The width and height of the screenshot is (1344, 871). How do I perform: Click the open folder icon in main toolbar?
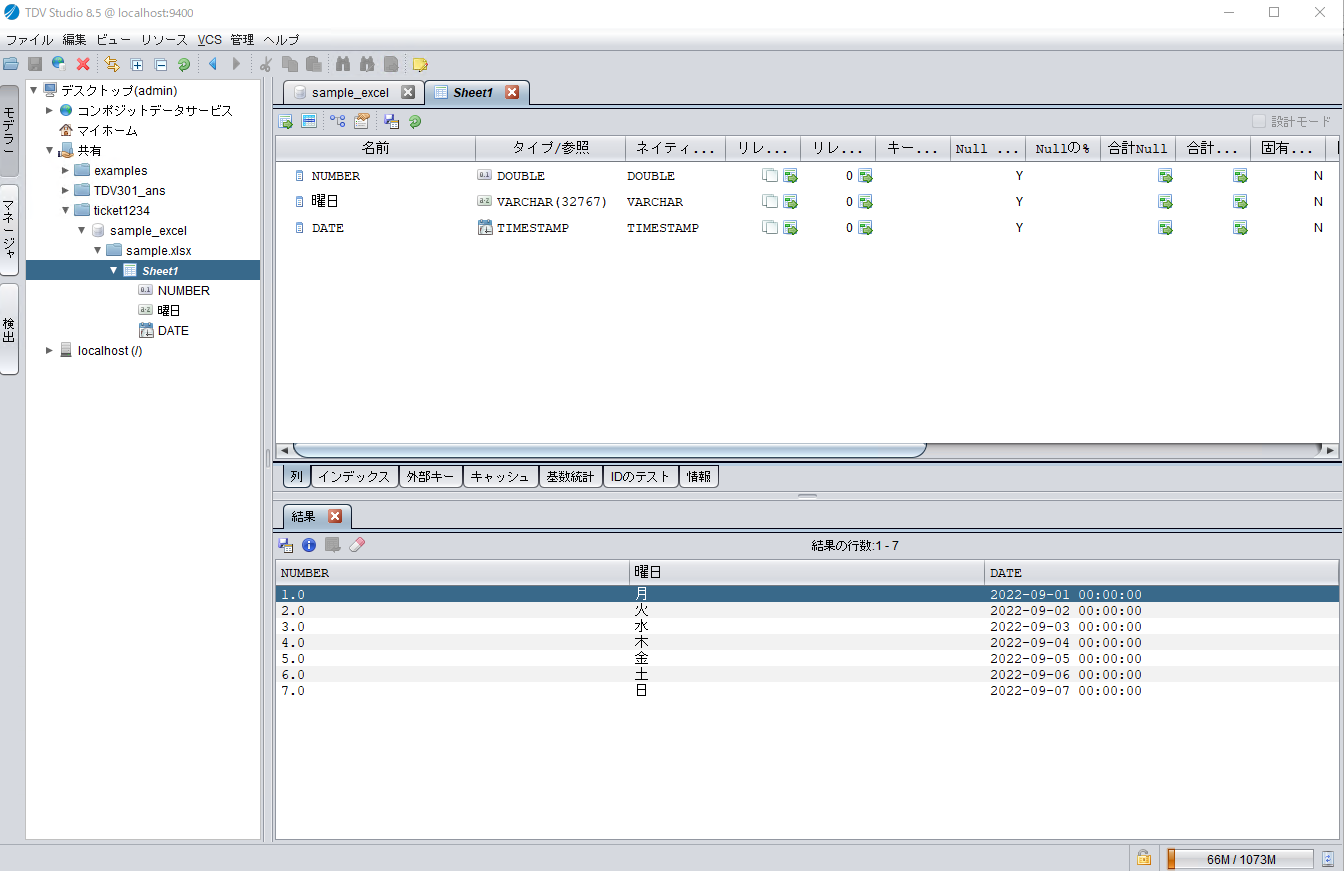(11, 64)
